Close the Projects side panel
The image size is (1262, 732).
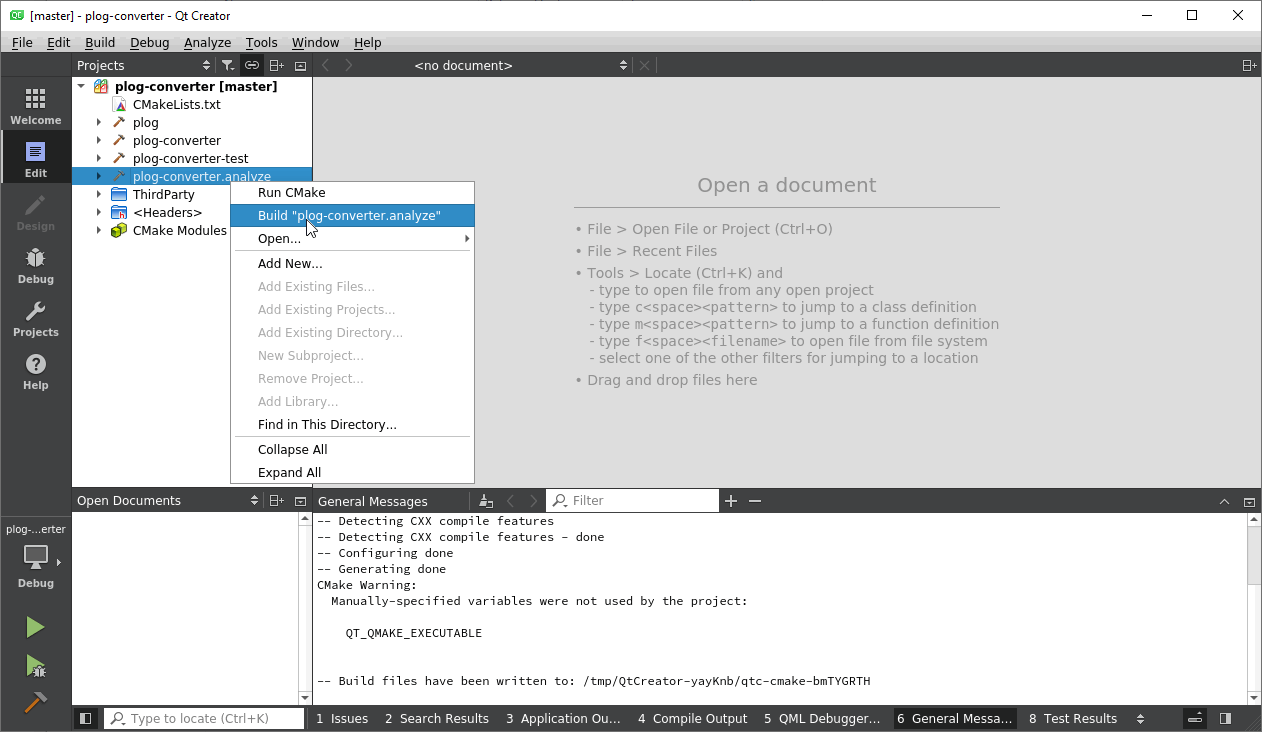coord(300,65)
